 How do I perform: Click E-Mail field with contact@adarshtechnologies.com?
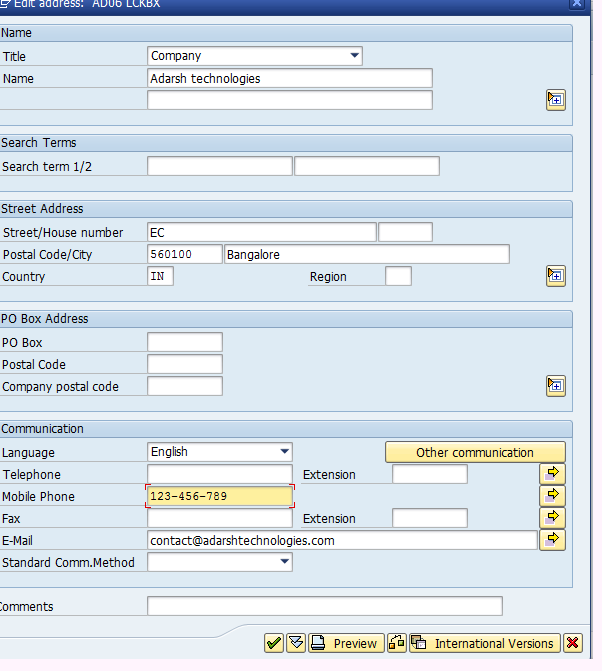(342, 540)
